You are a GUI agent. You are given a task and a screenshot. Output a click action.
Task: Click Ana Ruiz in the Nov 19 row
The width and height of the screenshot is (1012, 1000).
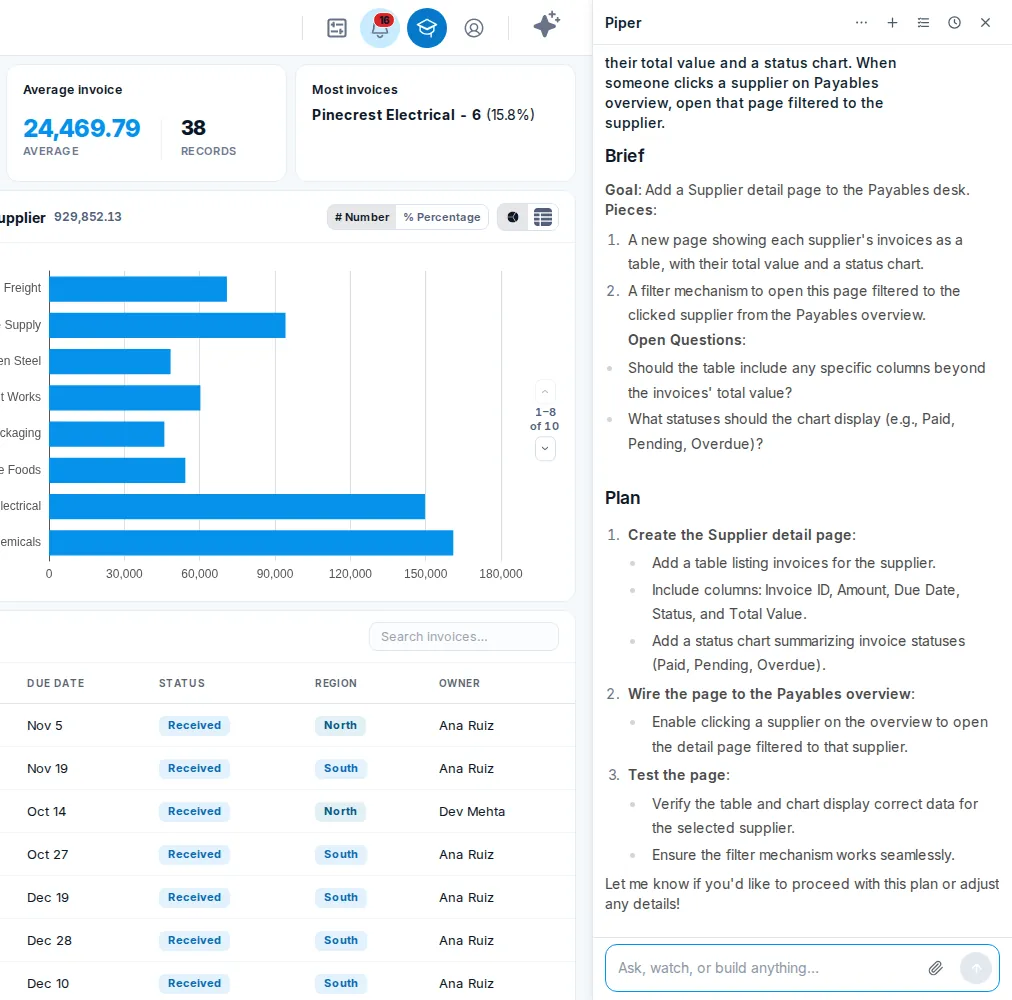point(466,768)
